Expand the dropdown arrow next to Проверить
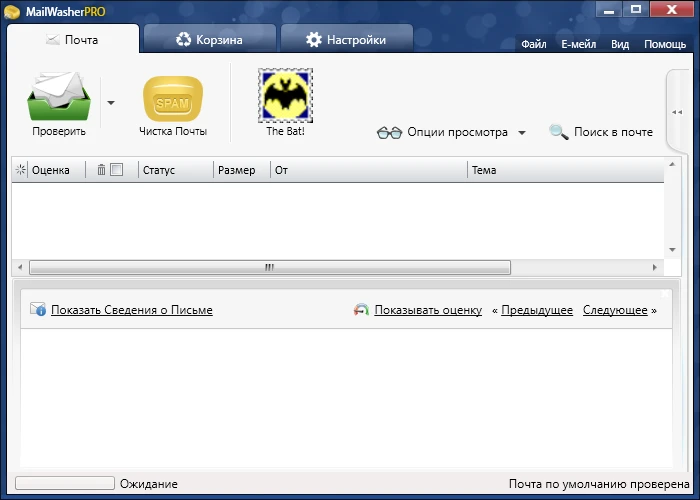 pyautogui.click(x=111, y=102)
